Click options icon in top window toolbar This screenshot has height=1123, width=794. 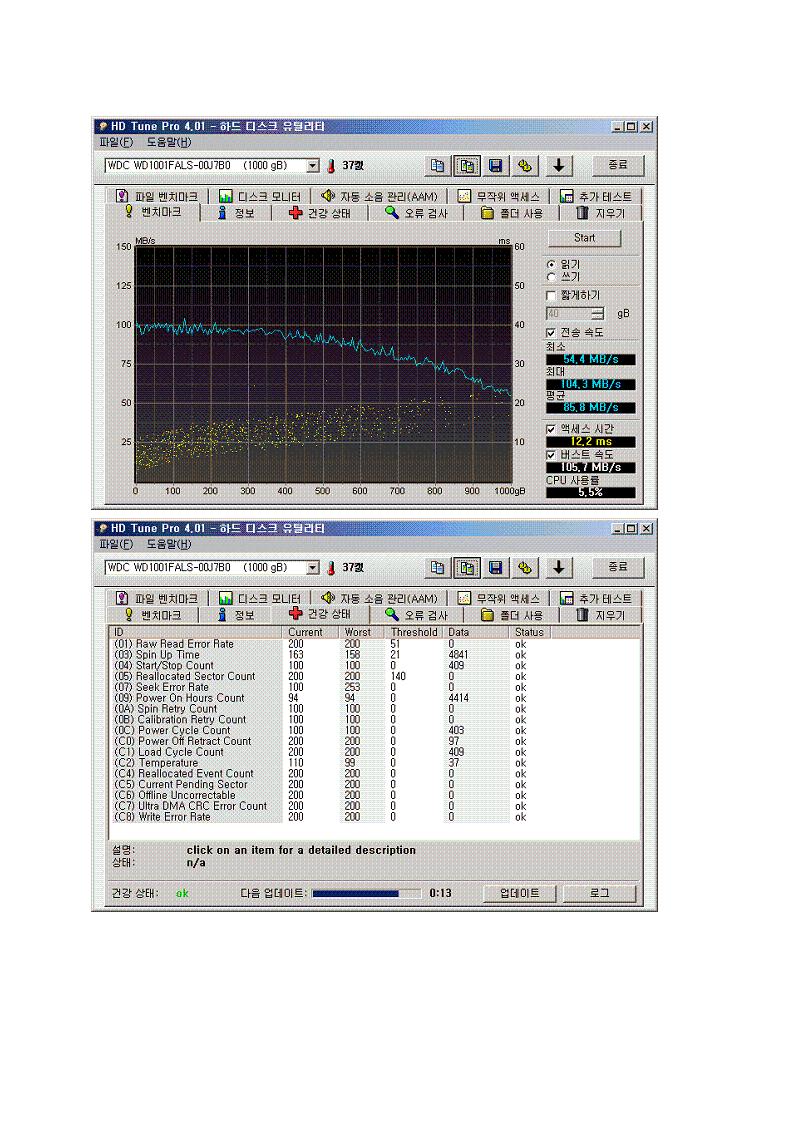click(x=525, y=165)
